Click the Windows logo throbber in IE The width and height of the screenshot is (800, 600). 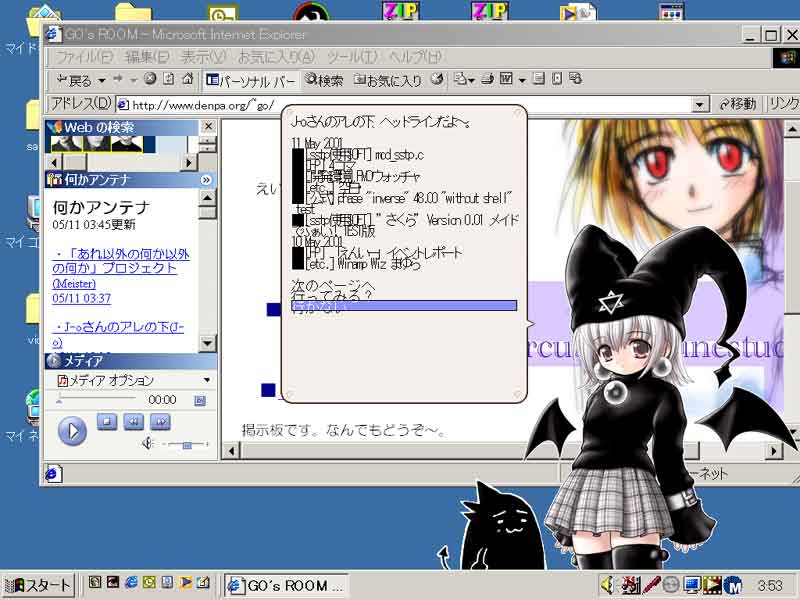786,58
